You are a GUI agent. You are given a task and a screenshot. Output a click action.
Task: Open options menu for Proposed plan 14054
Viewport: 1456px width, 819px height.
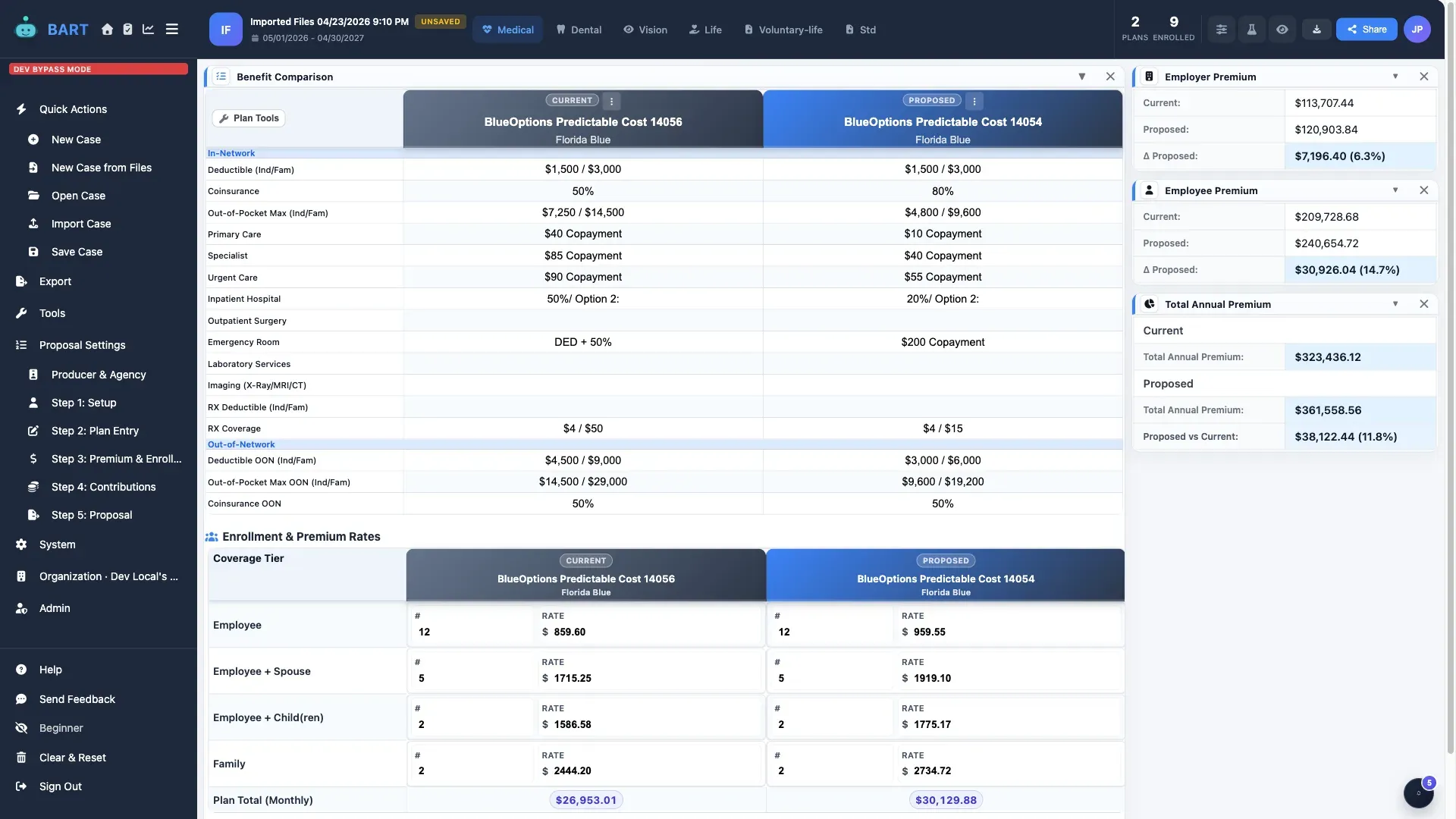point(974,101)
